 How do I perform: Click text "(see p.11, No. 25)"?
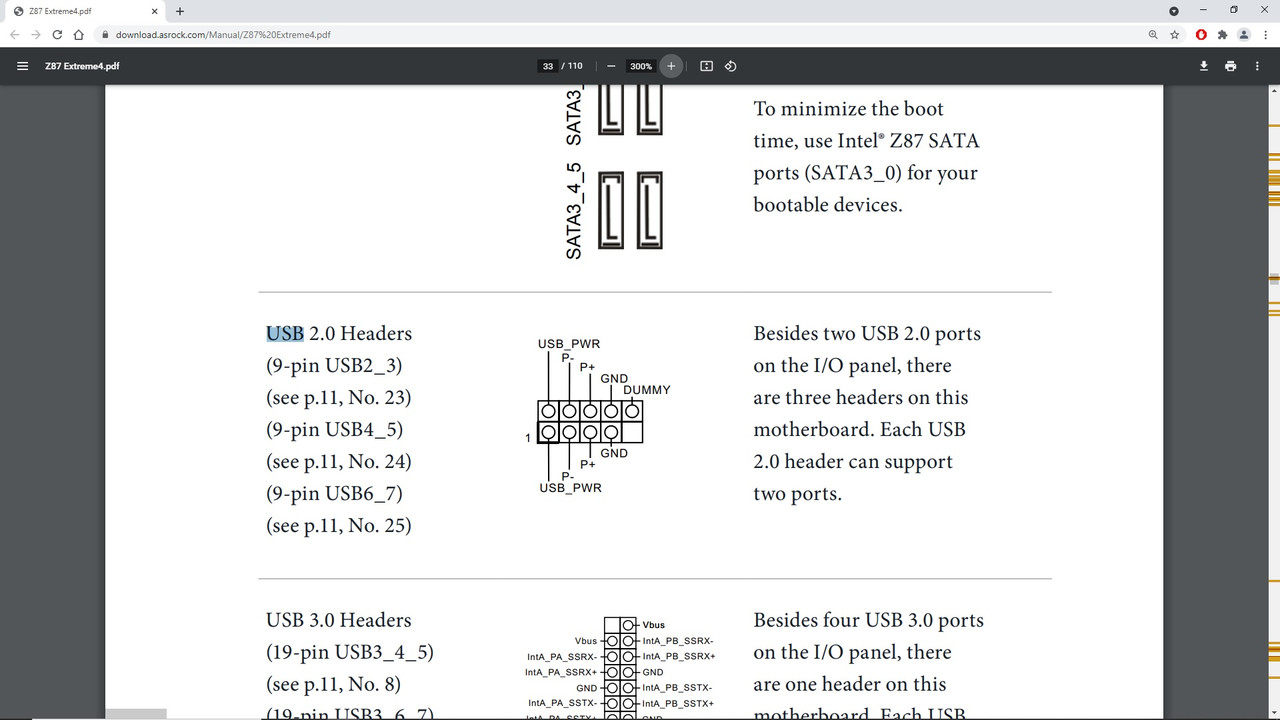click(339, 526)
